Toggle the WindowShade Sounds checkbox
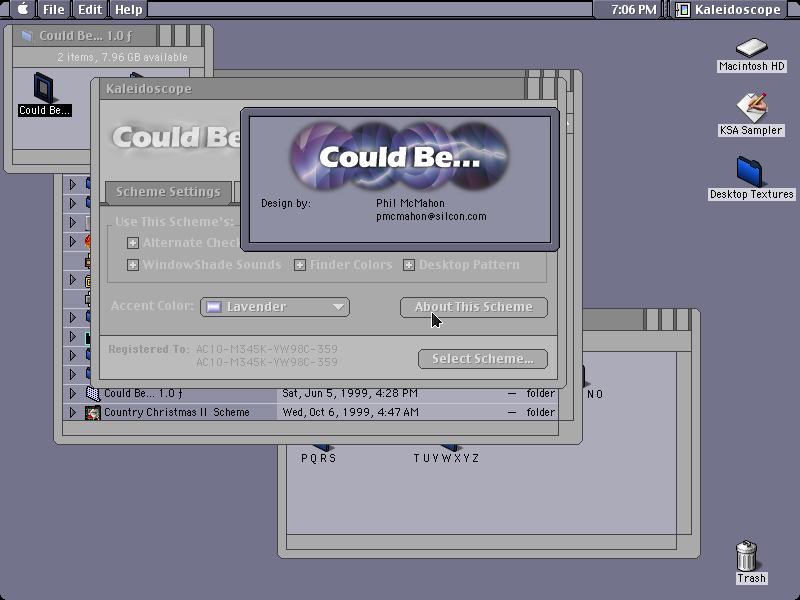Screen dimensions: 800x600 pos(133,265)
